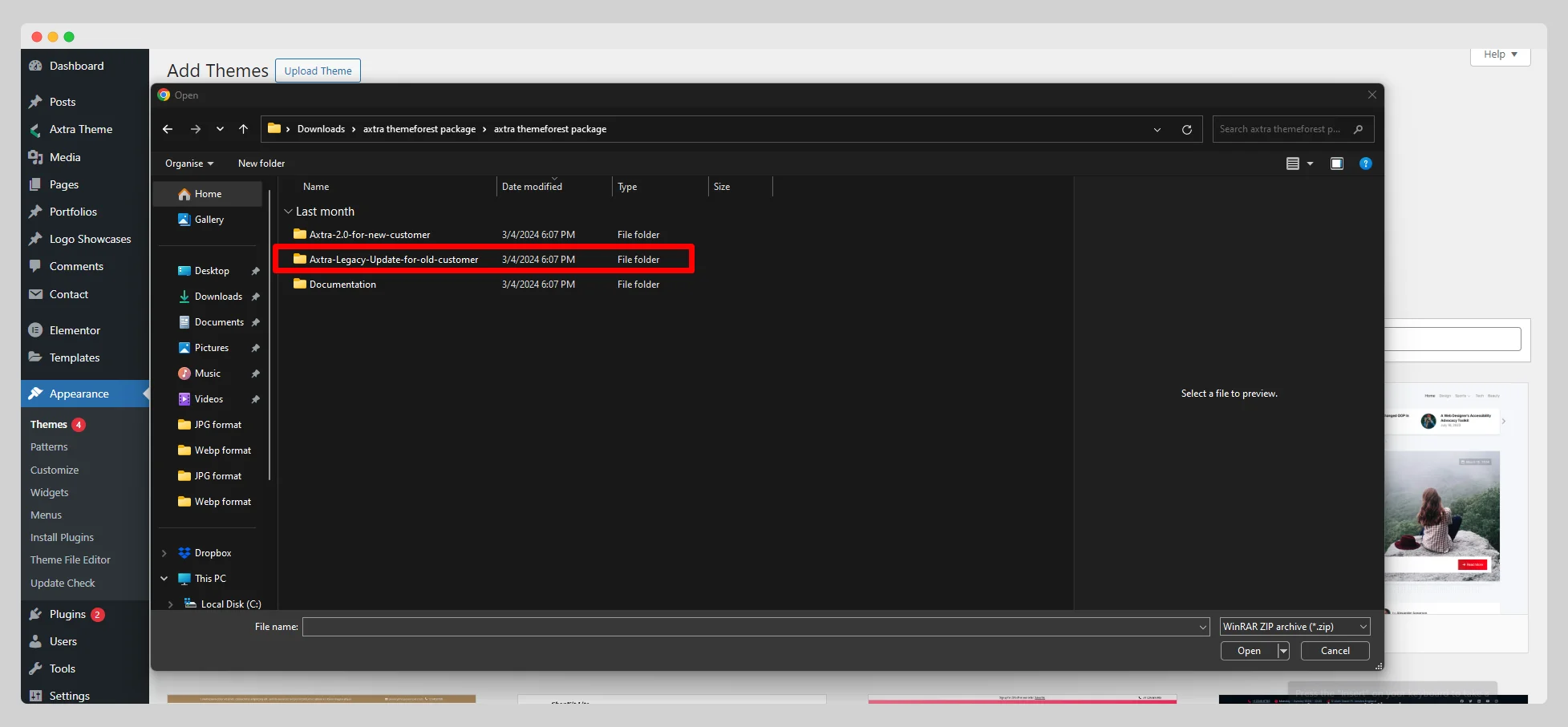
Task: Open view options dropdown arrow
Action: click(x=1311, y=164)
